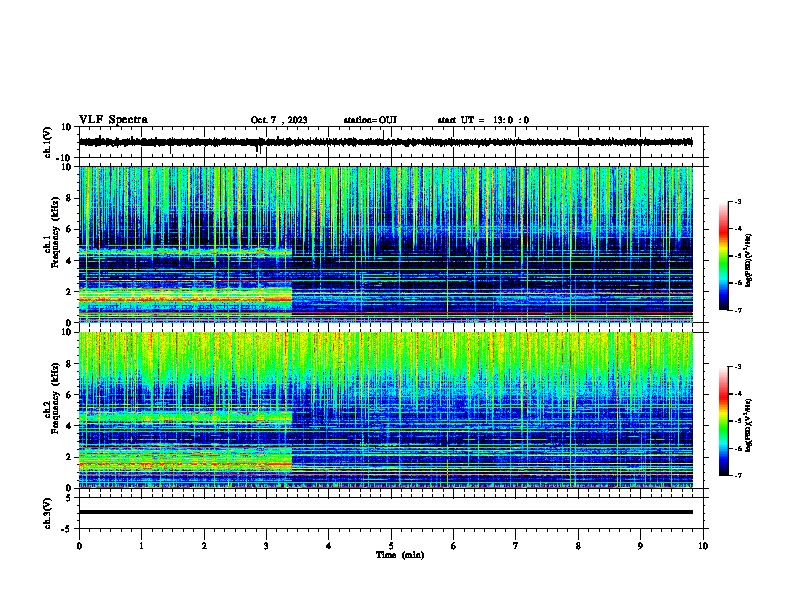Click the "ch.3(V)" axis label
792x612 pixels.
click(48, 513)
